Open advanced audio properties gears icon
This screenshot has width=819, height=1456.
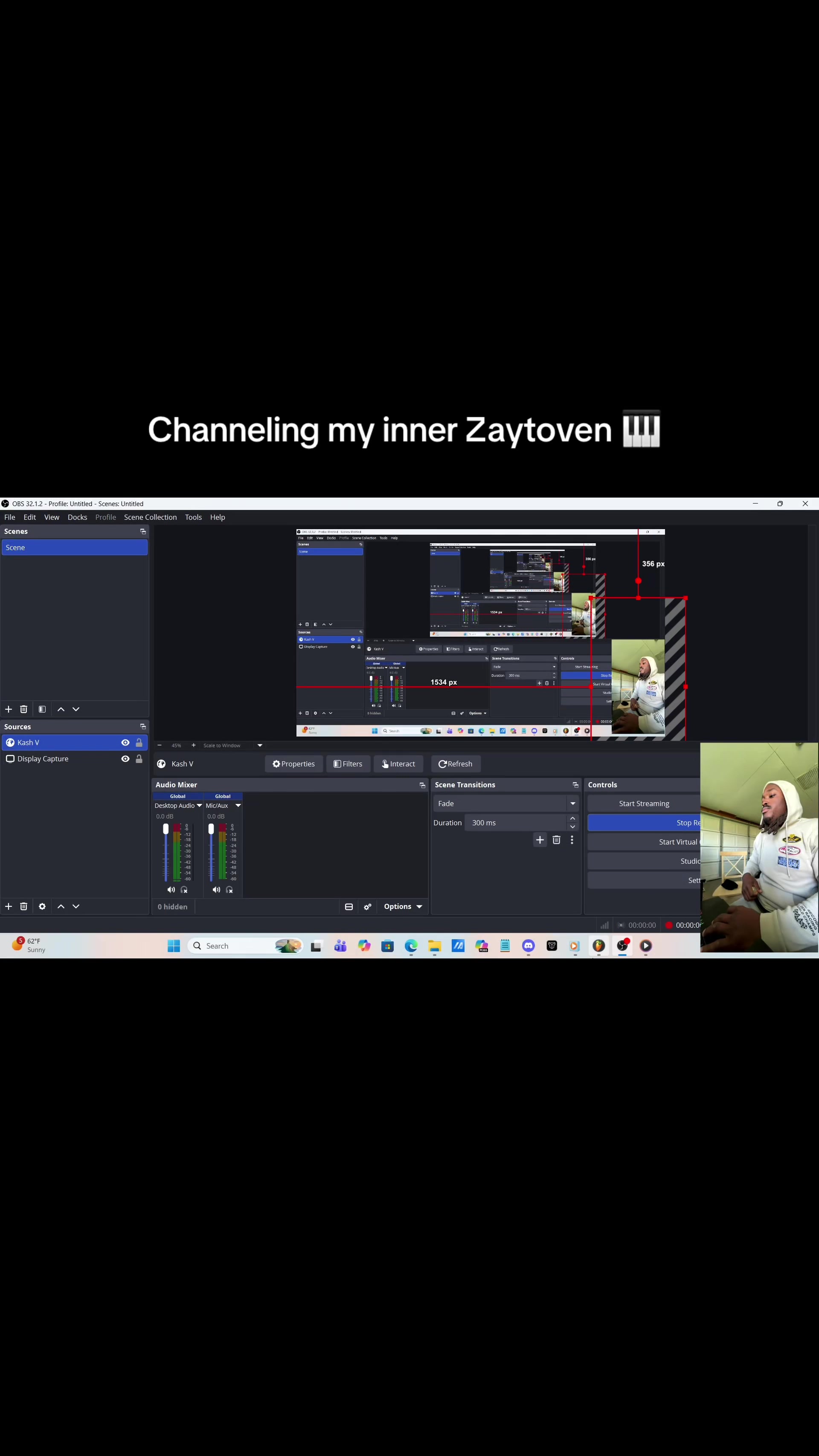tap(368, 907)
